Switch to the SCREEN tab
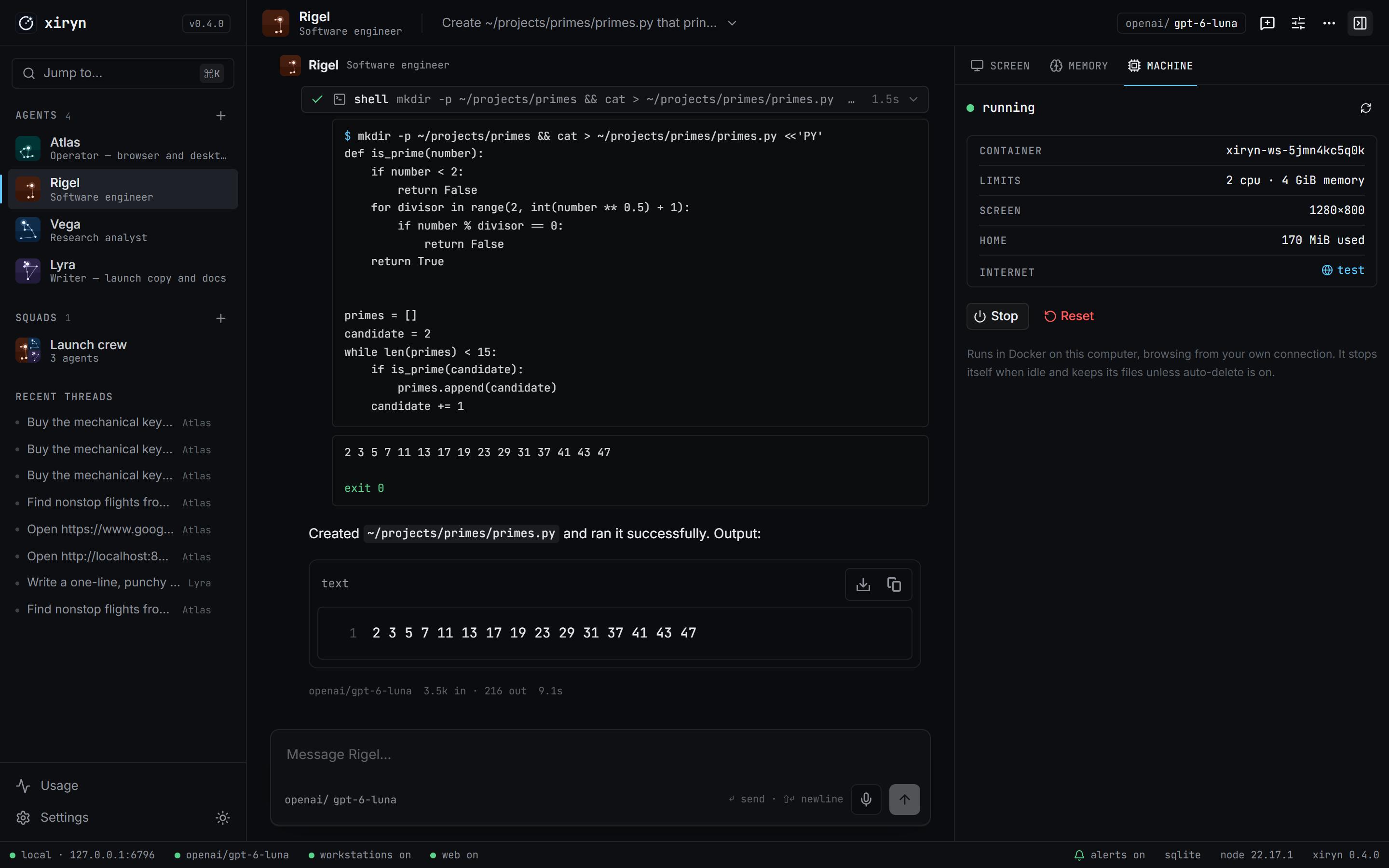1389x868 pixels. (x=1000, y=66)
